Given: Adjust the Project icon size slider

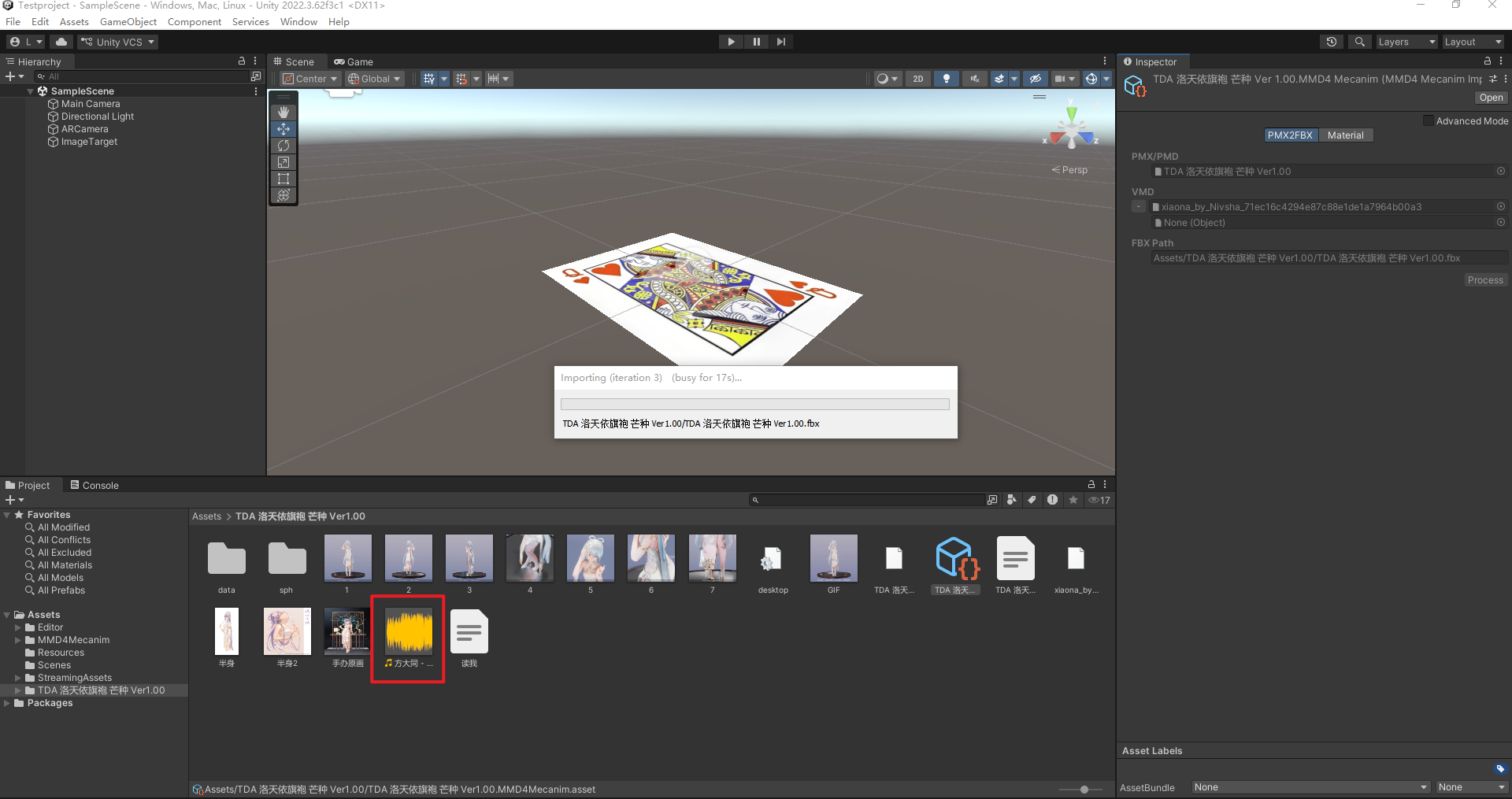Looking at the screenshot, I should 1084,789.
